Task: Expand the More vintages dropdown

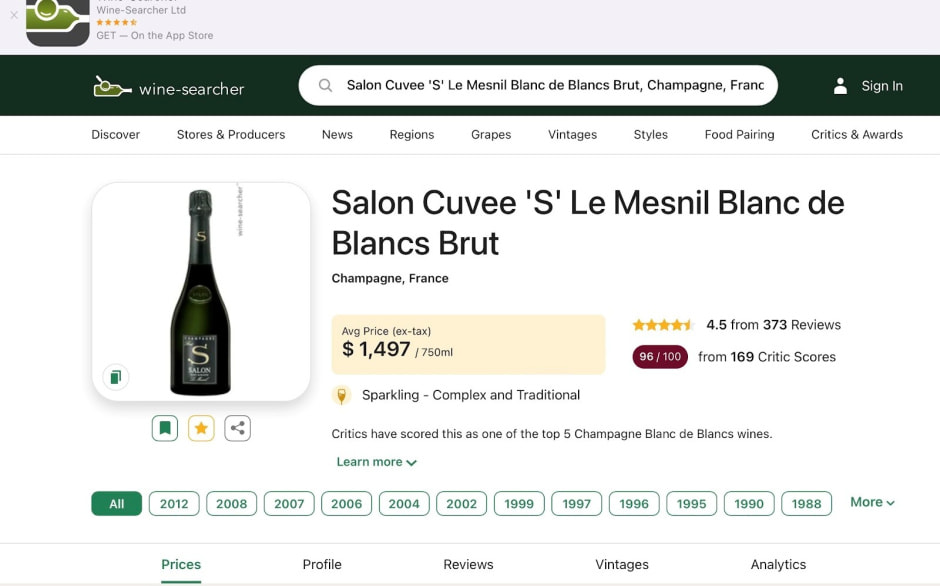Action: point(872,502)
